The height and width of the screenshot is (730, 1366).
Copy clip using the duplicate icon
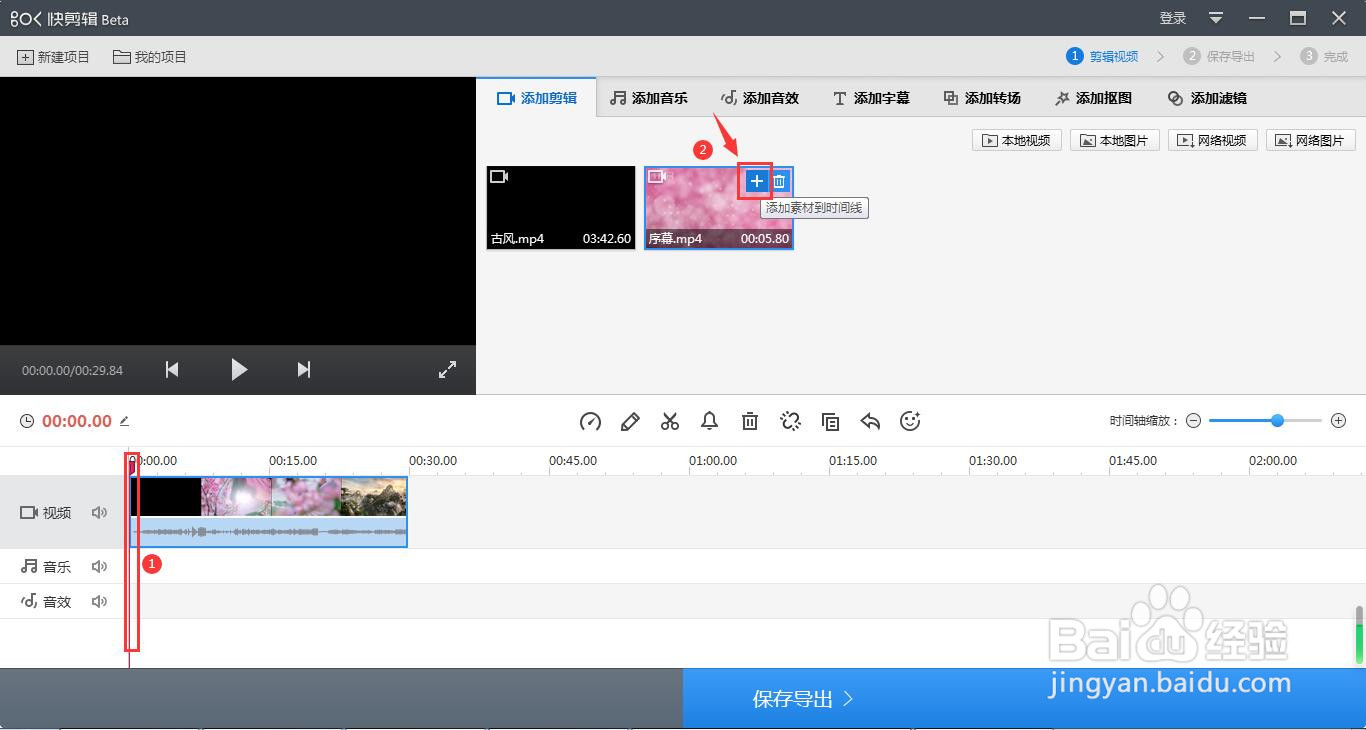[x=830, y=422]
